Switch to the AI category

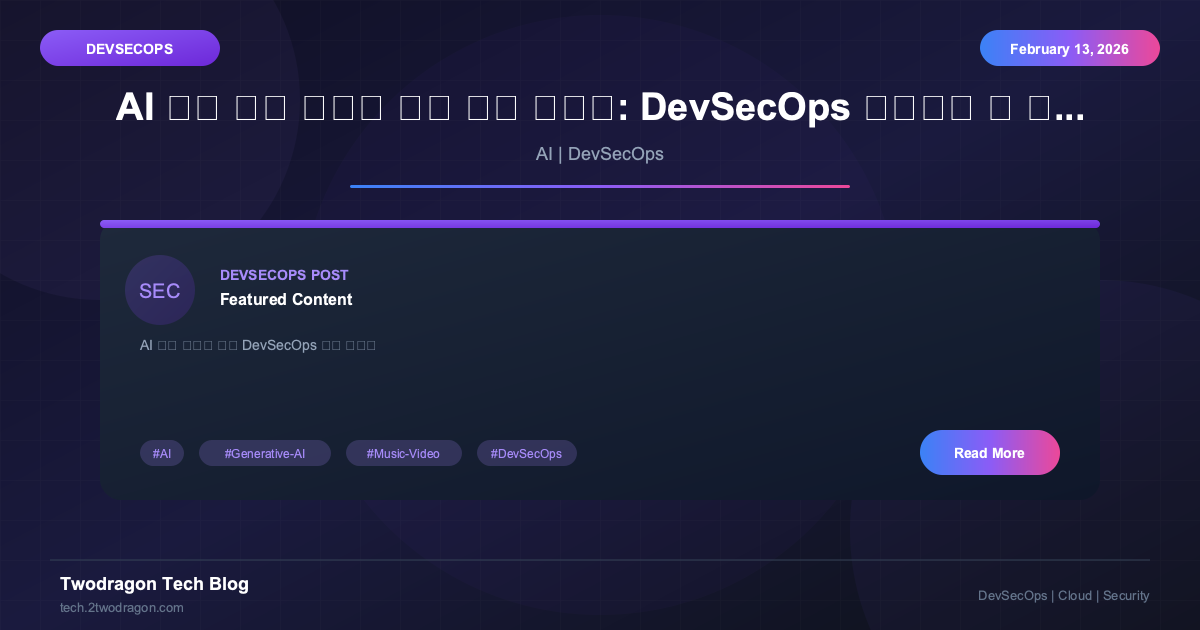click(x=543, y=154)
